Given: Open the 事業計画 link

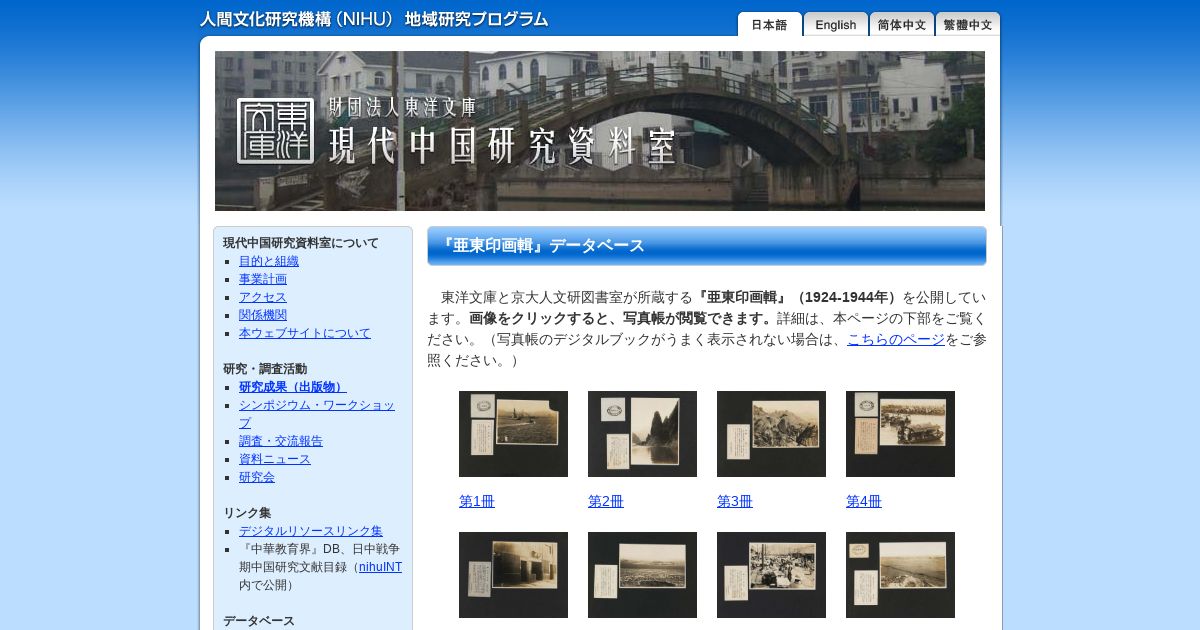Looking at the screenshot, I should 263,279.
